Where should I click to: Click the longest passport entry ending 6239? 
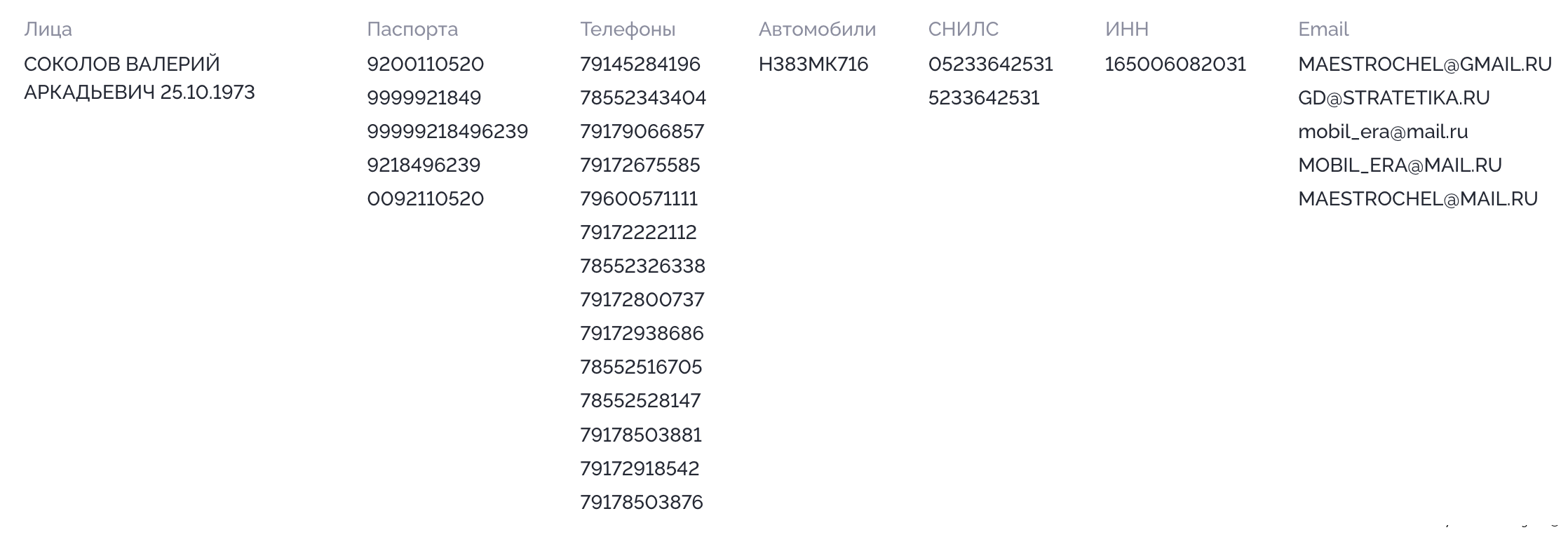[447, 132]
